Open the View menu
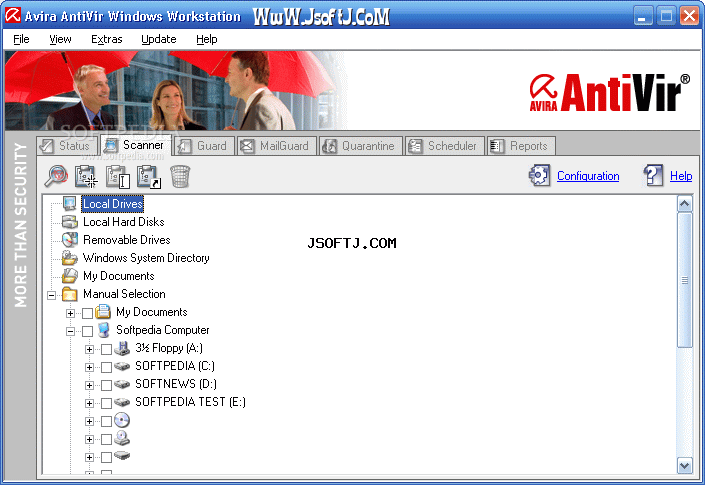This screenshot has width=705, height=485. [x=60, y=39]
